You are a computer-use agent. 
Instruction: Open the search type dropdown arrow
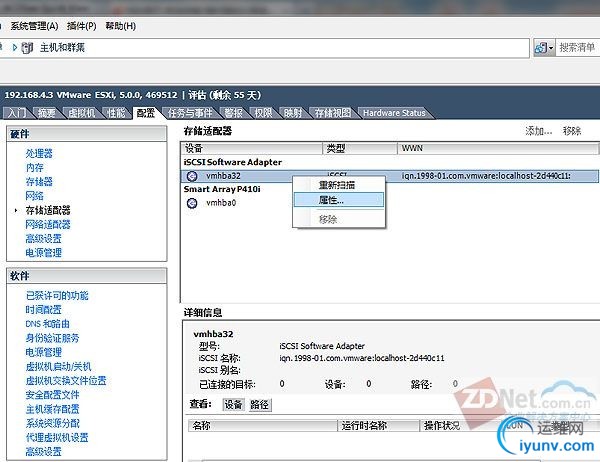551,48
